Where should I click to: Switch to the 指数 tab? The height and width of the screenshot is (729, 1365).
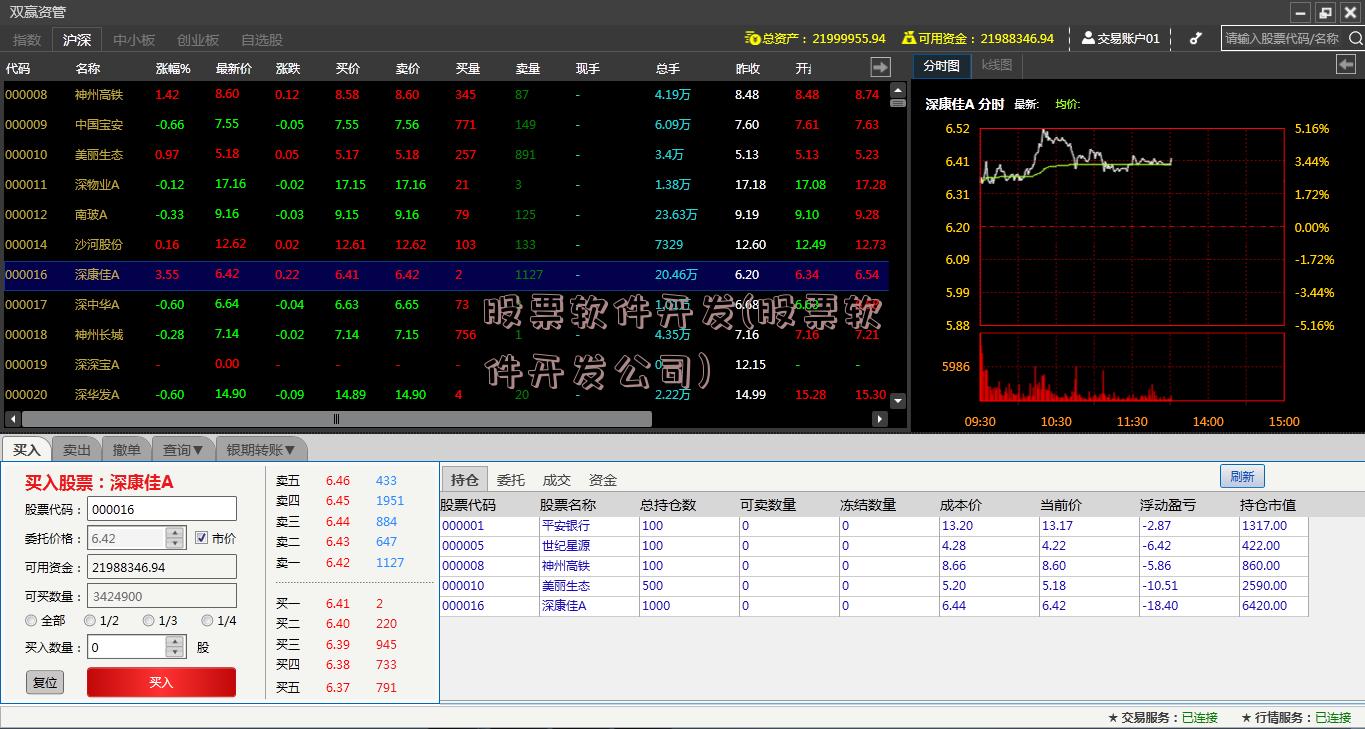pyautogui.click(x=27, y=40)
